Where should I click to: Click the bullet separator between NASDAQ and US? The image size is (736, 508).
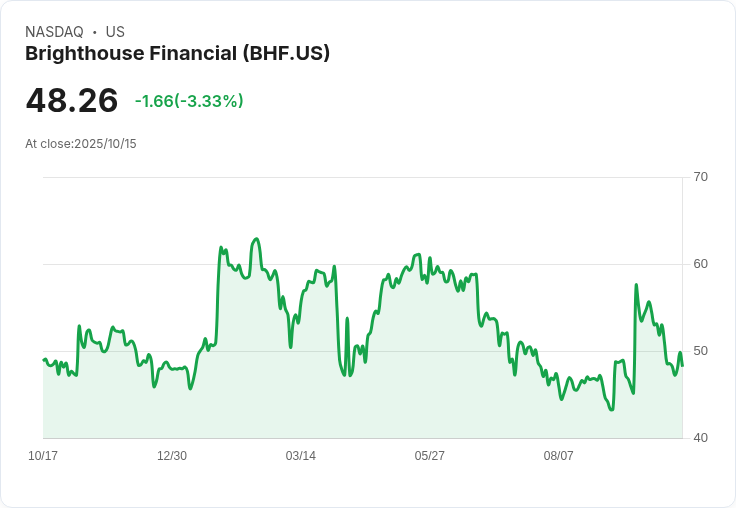coord(95,32)
